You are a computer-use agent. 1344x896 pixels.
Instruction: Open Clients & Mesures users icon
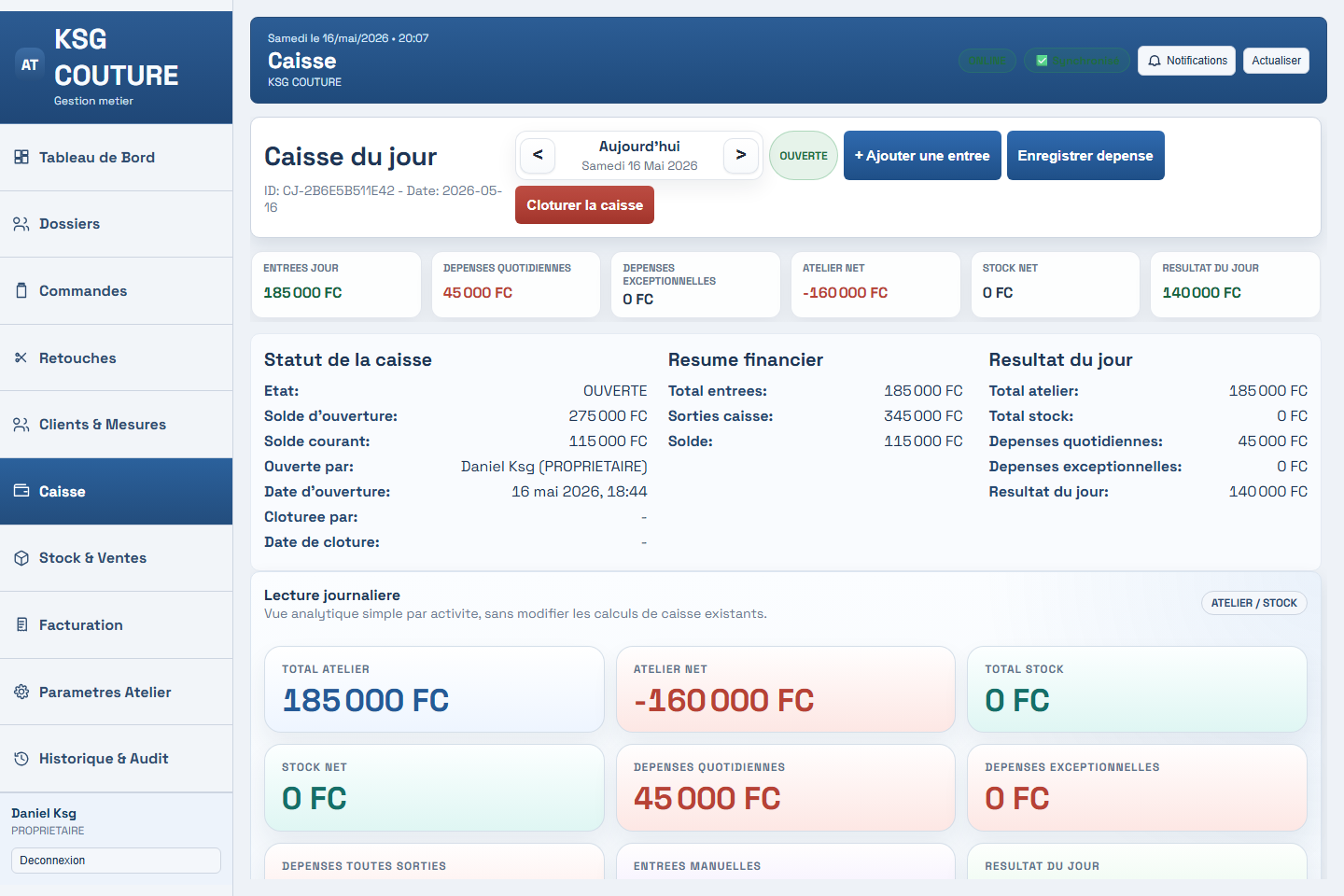pos(21,425)
